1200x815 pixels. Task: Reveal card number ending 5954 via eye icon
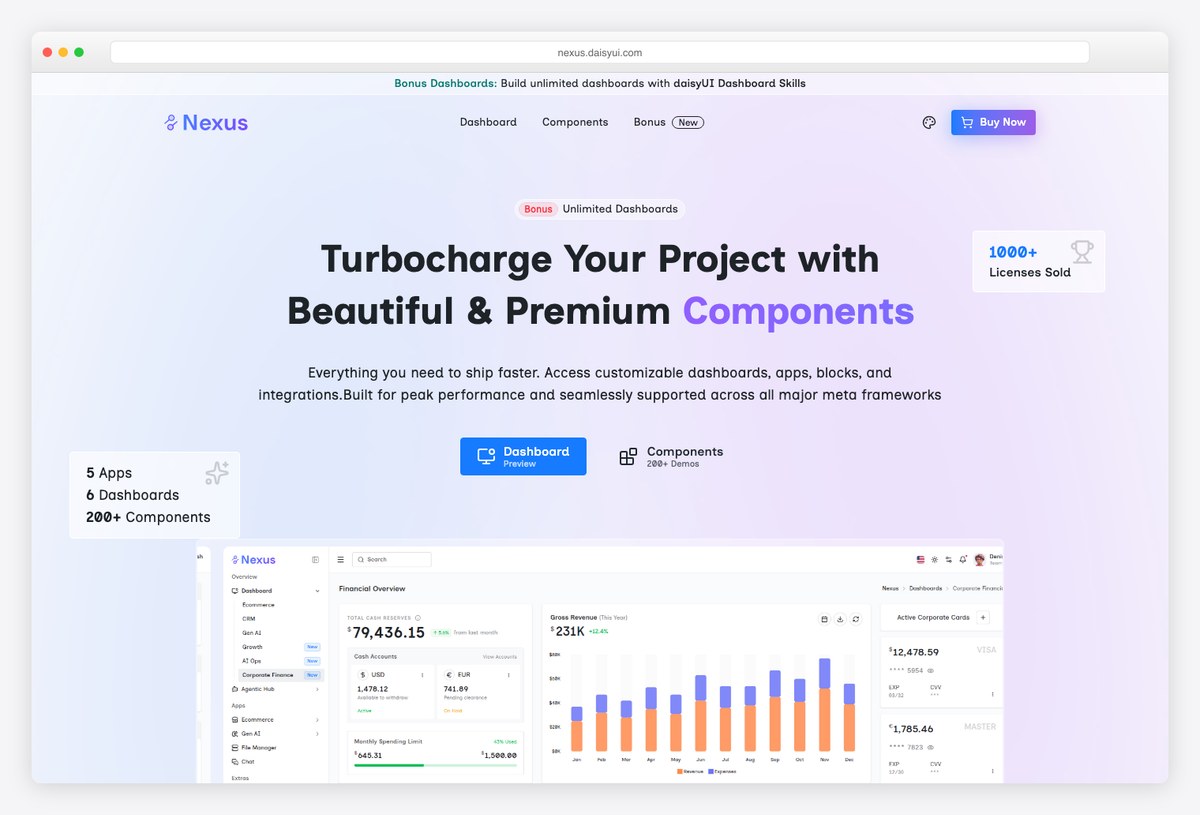[931, 670]
